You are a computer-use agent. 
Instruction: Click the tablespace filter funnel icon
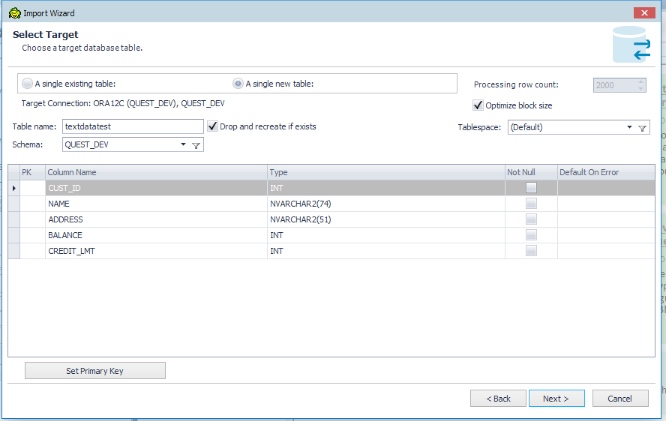click(x=643, y=128)
